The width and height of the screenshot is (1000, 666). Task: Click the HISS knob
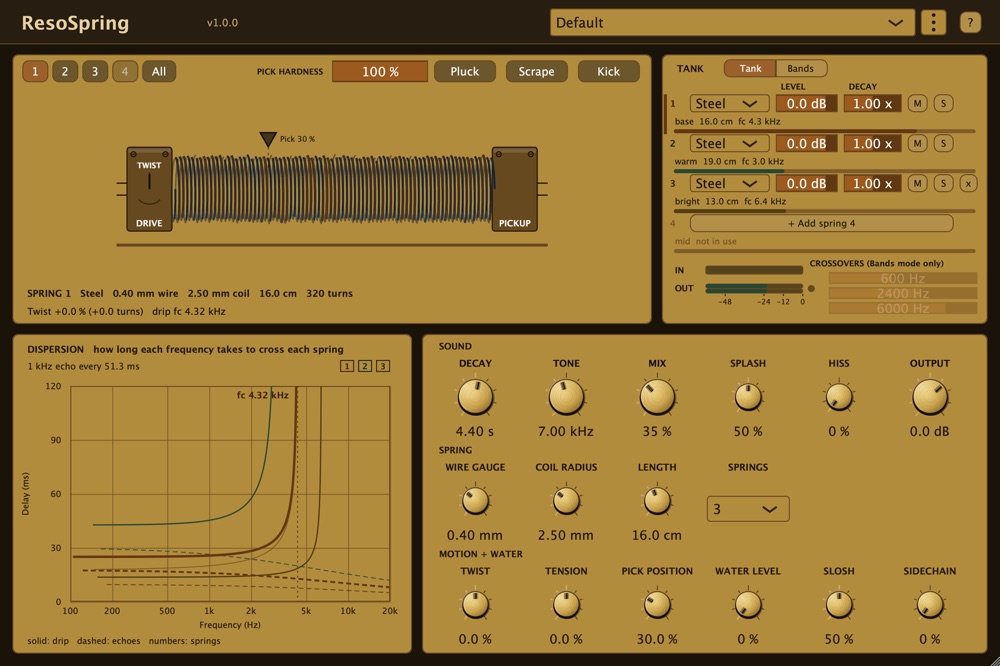pyautogui.click(x=839, y=397)
